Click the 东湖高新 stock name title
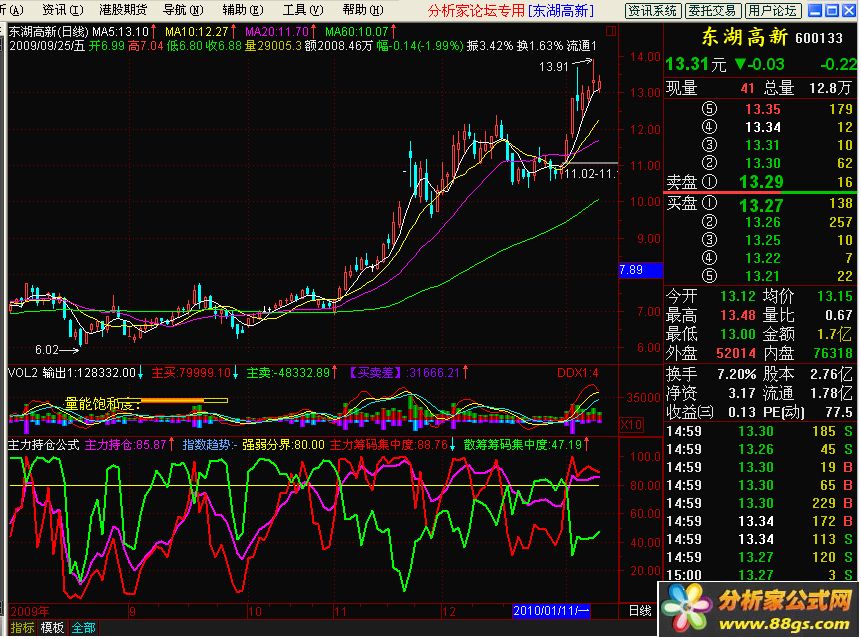 [x=745, y=37]
